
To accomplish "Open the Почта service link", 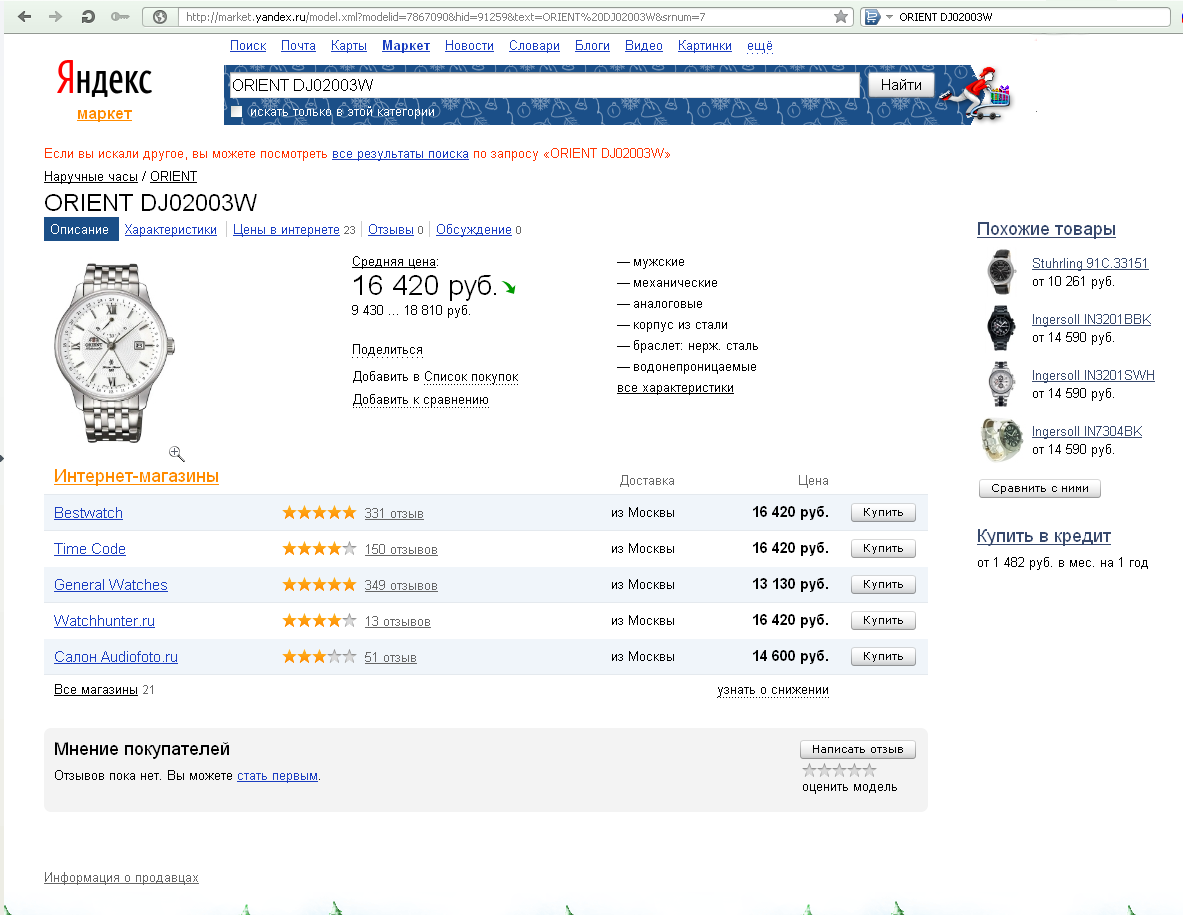I will click(298, 46).
